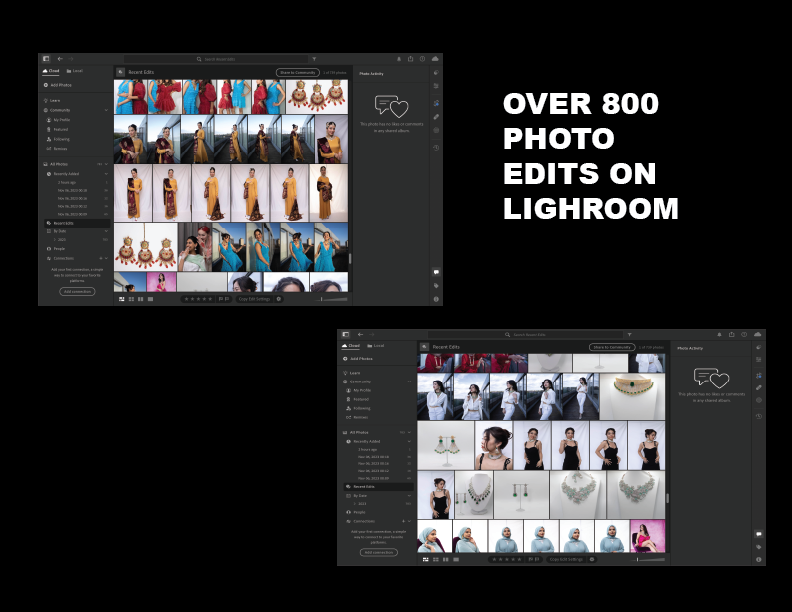The height and width of the screenshot is (612, 792).
Task: Collapse All Photos section in lower window
Action: click(409, 432)
